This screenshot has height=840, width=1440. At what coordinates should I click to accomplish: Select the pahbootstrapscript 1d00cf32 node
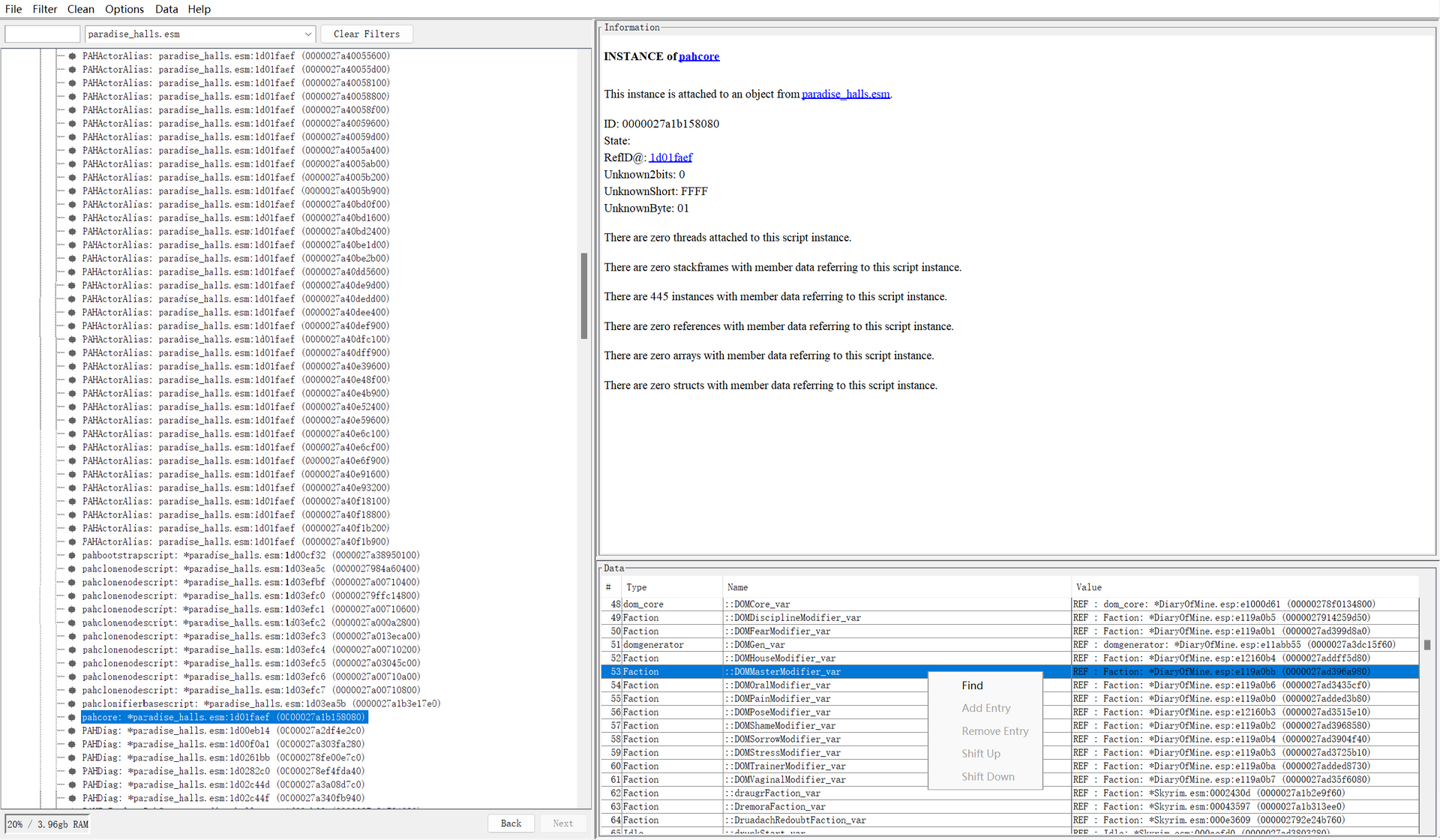click(250, 555)
